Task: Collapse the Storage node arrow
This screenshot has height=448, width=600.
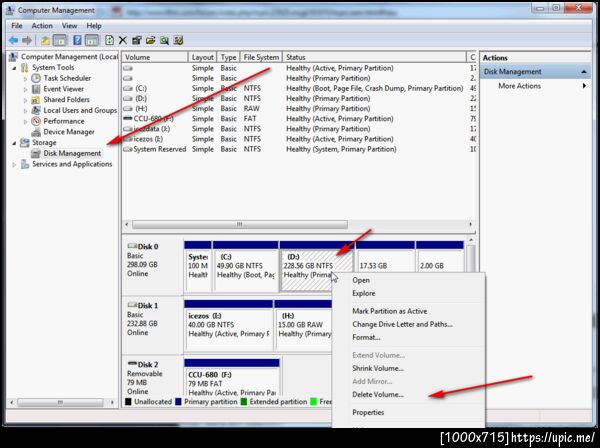Action: coord(14,143)
